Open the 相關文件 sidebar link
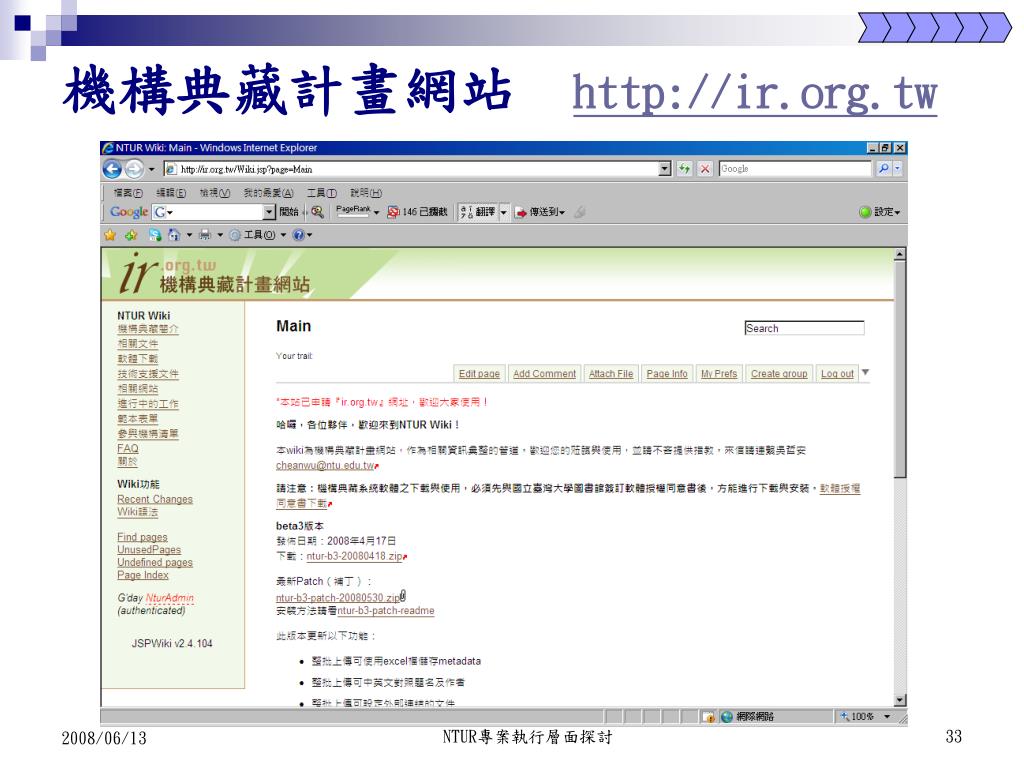The width and height of the screenshot is (1024, 768). 138,344
